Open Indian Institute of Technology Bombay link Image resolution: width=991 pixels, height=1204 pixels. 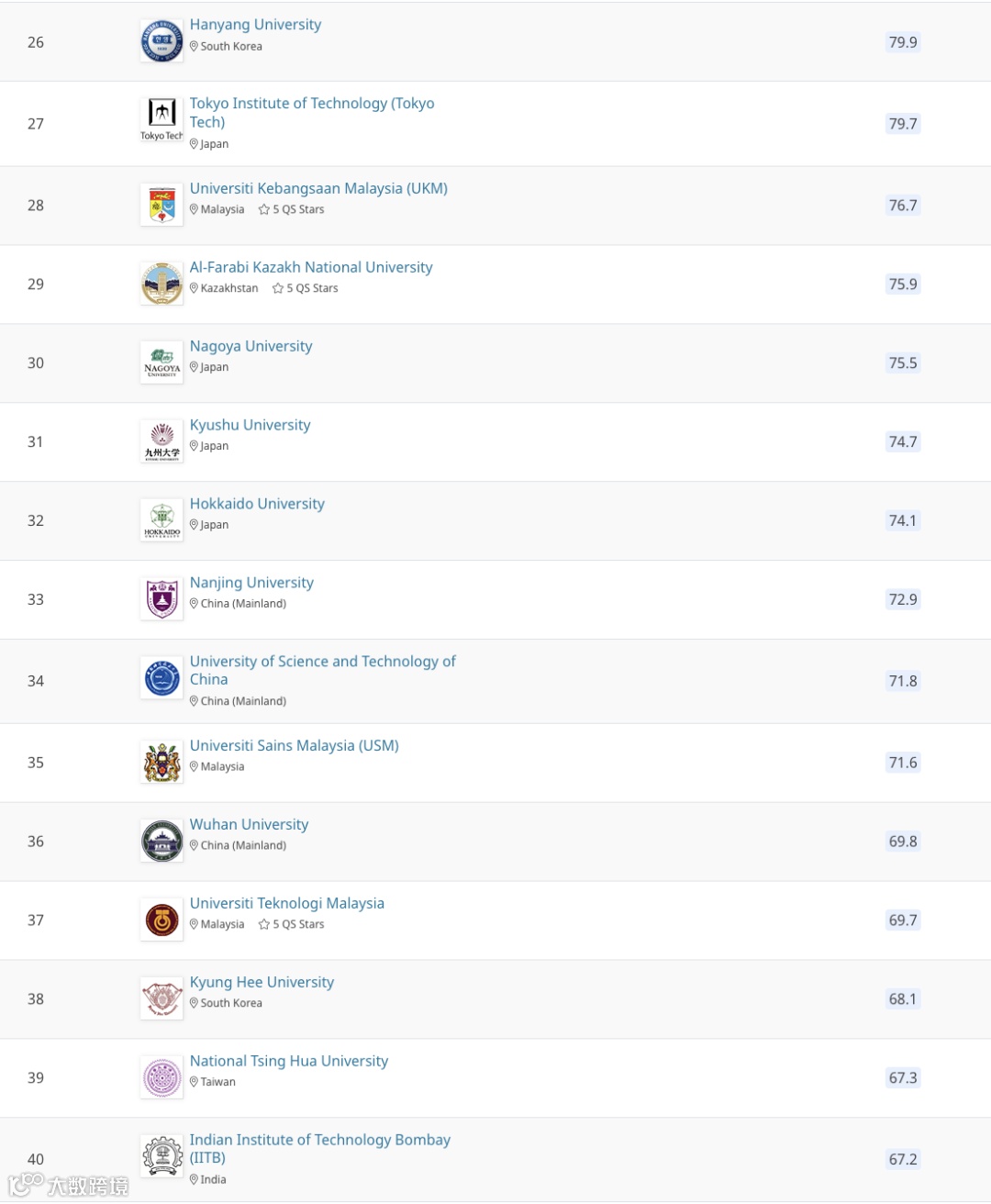click(x=319, y=1140)
